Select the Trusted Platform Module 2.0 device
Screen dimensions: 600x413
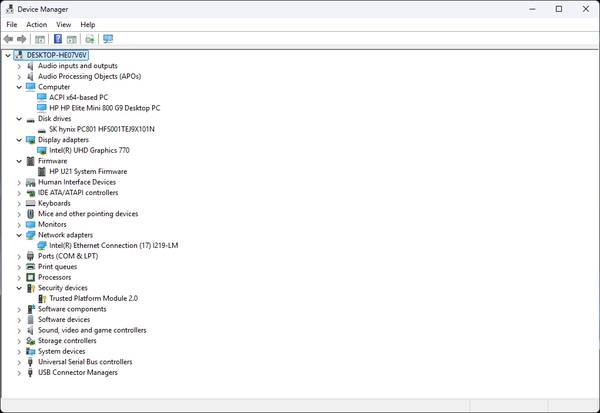[93, 298]
